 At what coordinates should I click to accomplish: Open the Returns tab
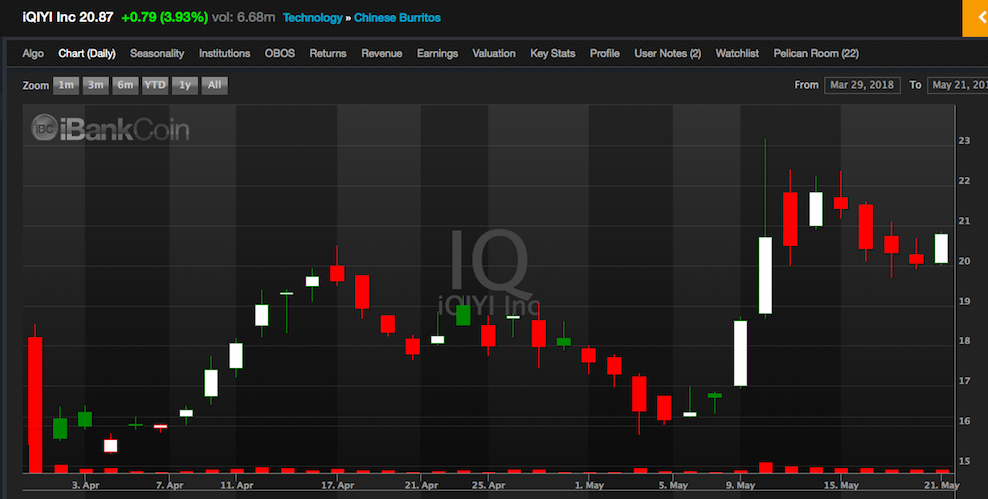click(328, 54)
